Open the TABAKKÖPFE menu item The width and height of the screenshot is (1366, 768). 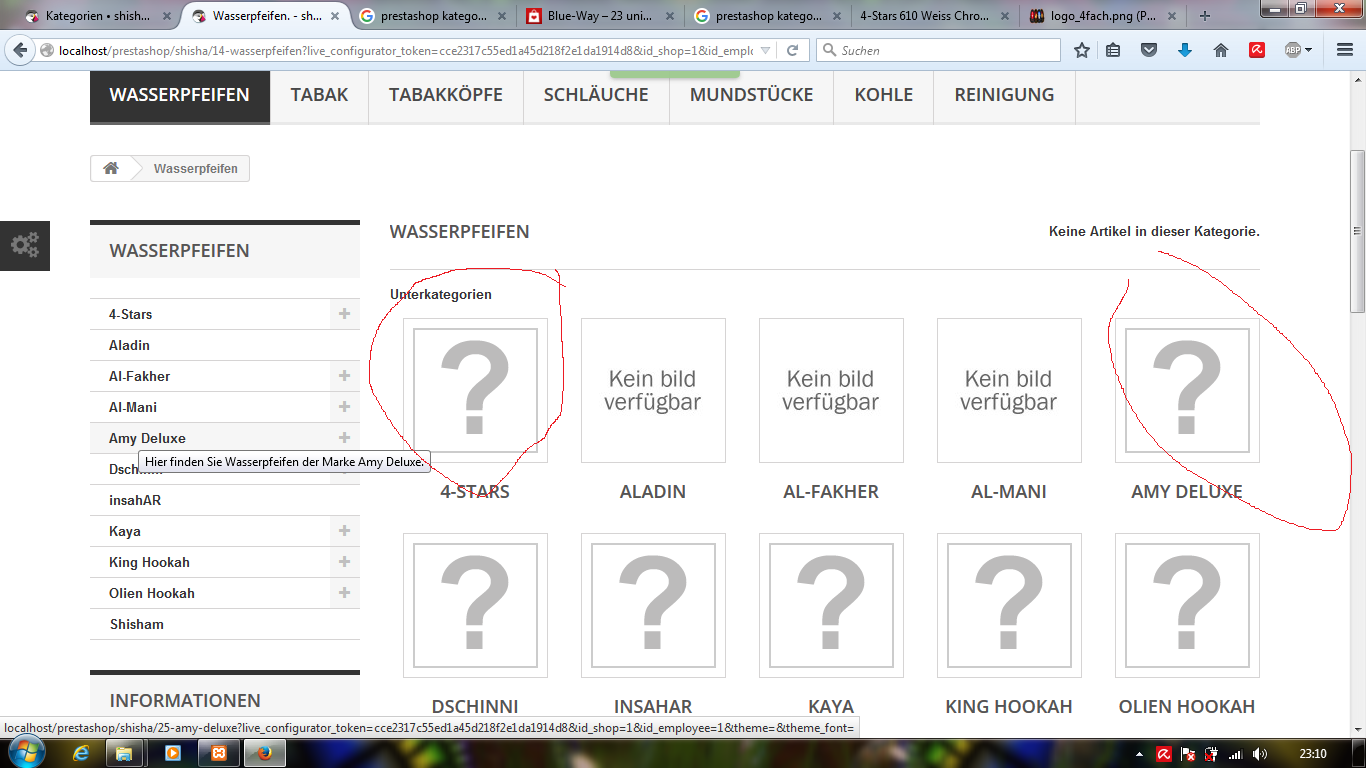(446, 96)
